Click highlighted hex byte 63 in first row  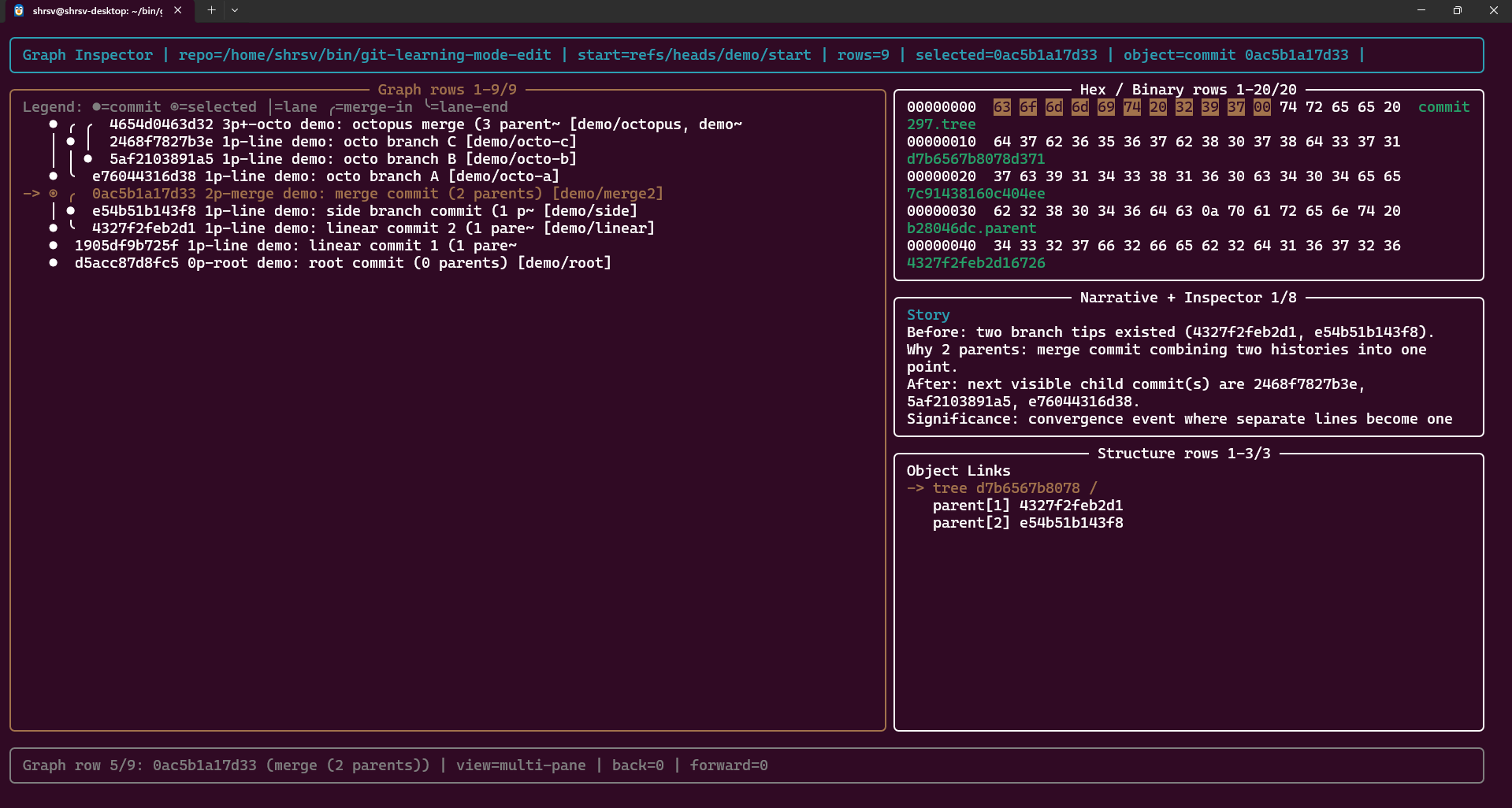tap(1001, 107)
